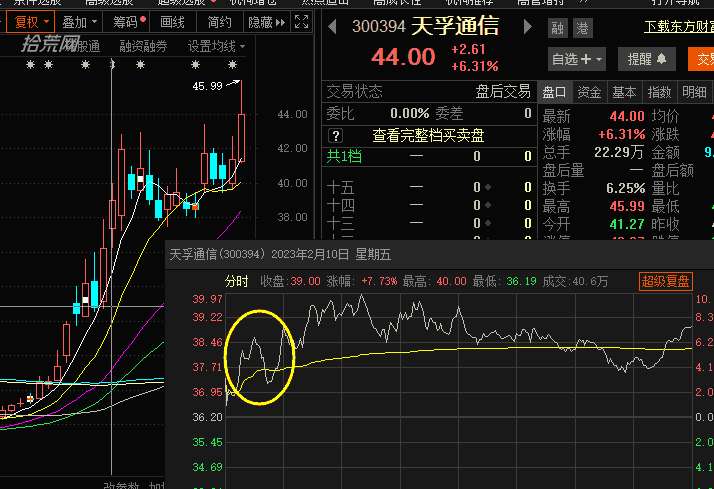Click popup title 天孚通信(300394) 2023年2月10日
The height and width of the screenshot is (489, 714).
[x=259, y=254]
